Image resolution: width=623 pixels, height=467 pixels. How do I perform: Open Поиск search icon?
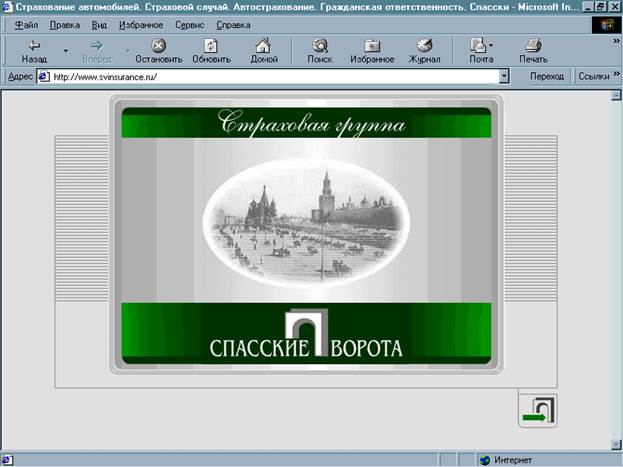320,45
